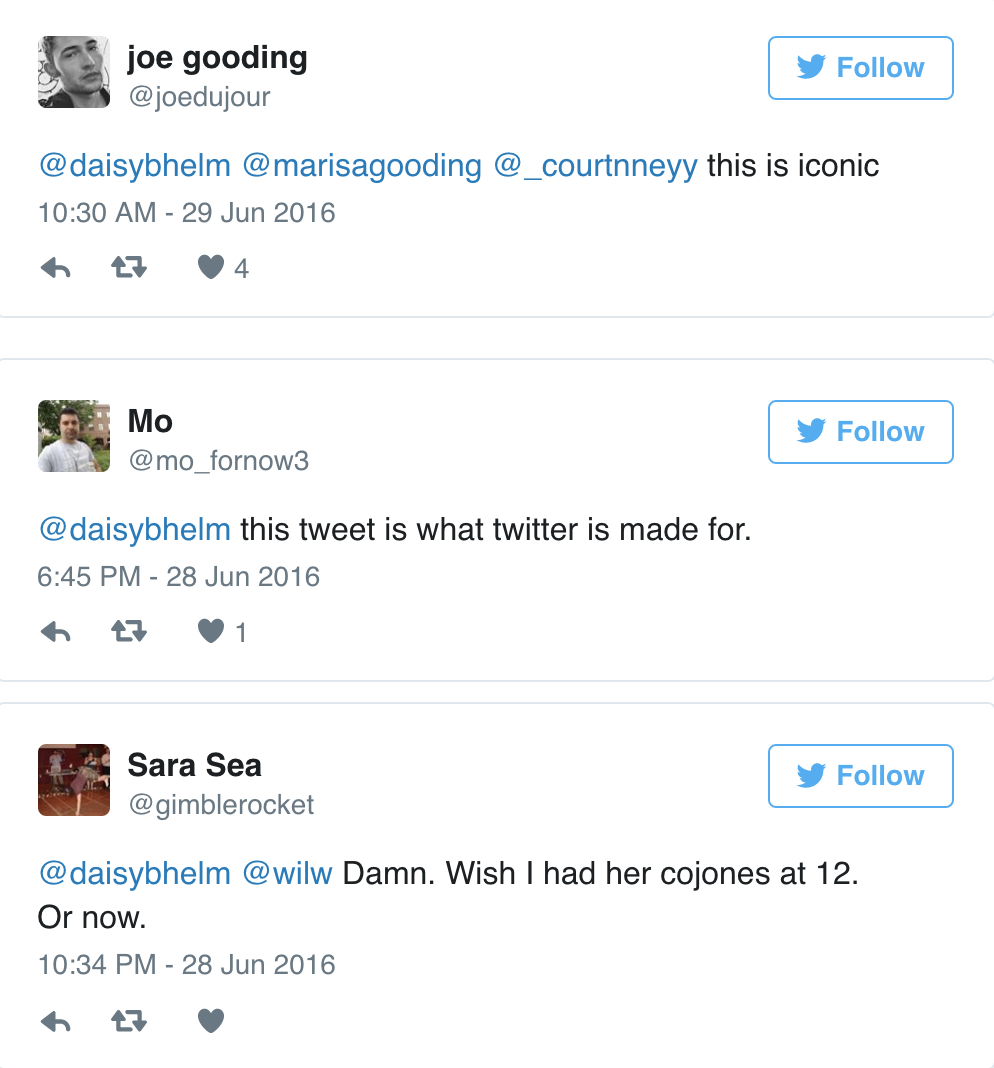Like Mo's tweet
Viewport: 994px width, 1068px height.
tap(210, 632)
